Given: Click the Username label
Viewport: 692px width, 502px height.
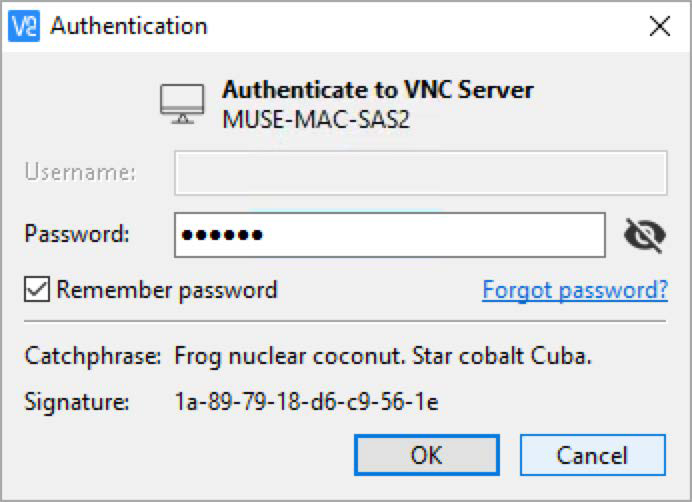Looking at the screenshot, I should (80, 172).
